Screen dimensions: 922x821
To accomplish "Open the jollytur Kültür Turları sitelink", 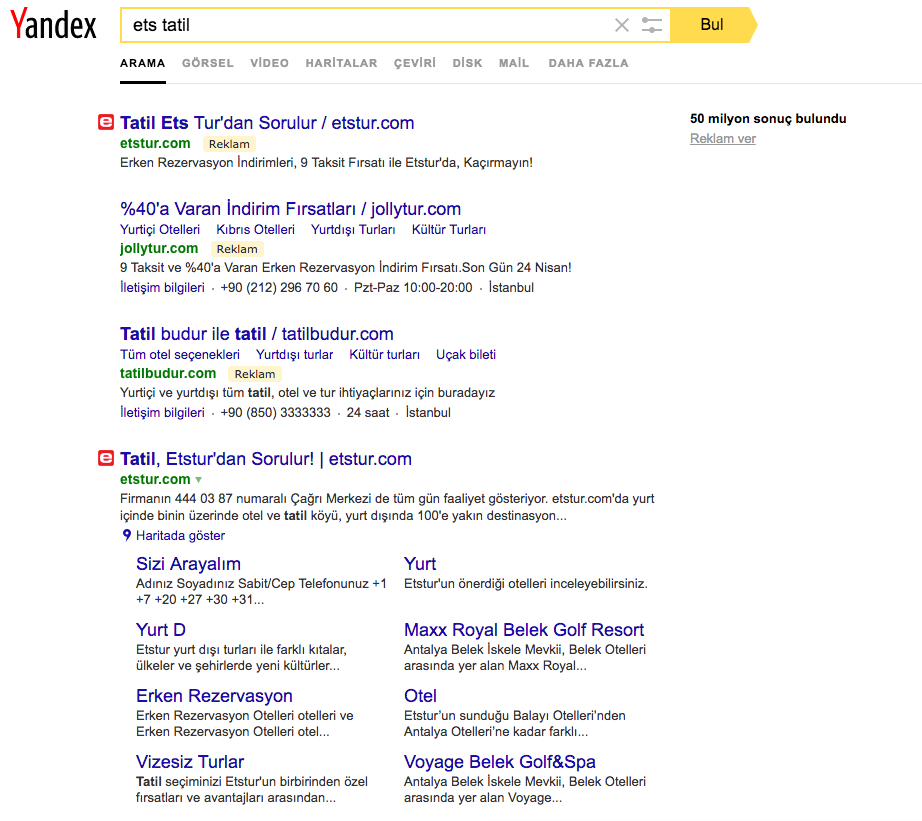I will click(449, 229).
